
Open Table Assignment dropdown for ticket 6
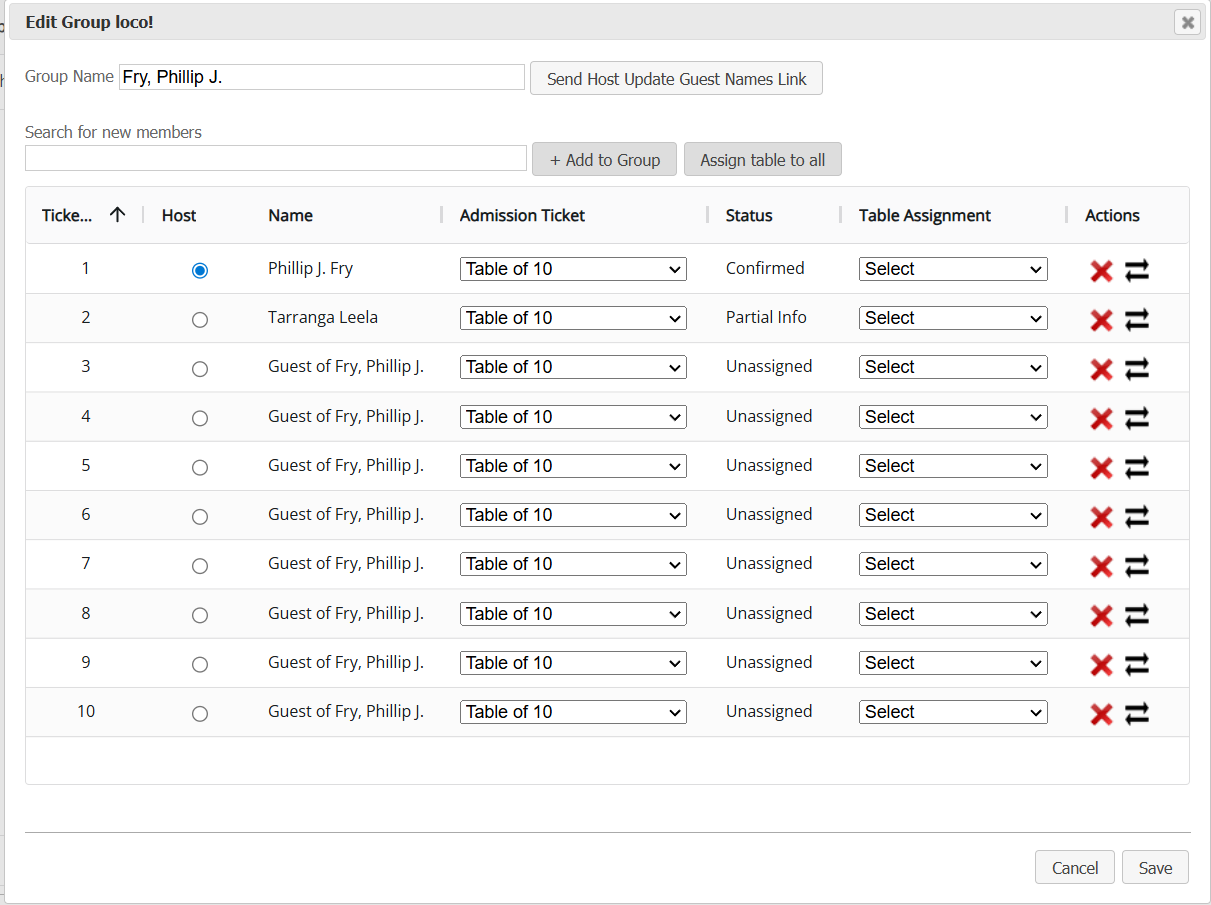pos(953,515)
